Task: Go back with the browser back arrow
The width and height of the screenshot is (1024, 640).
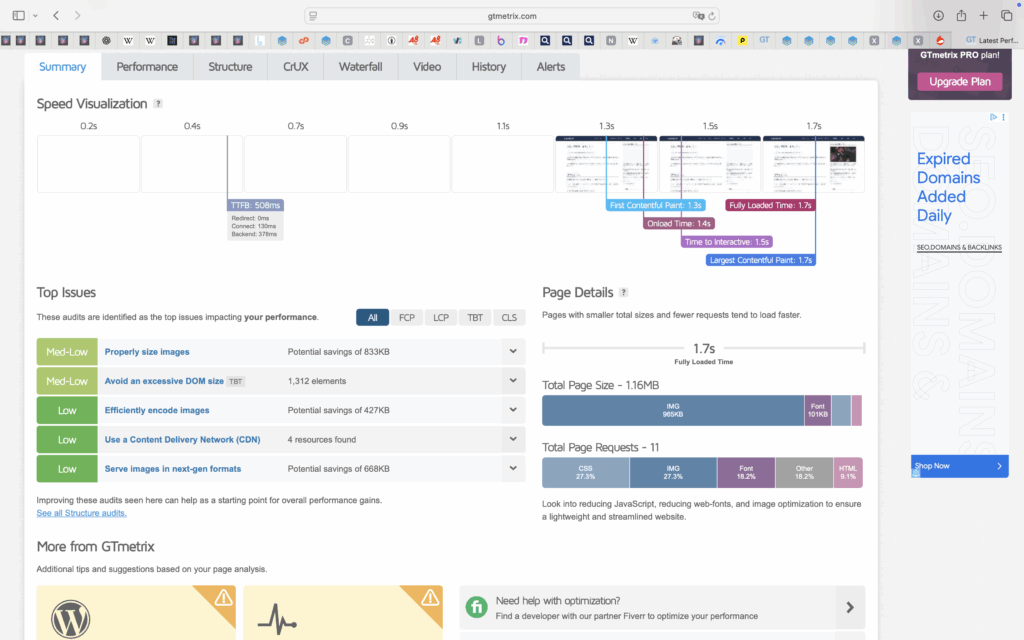Action: (56, 16)
